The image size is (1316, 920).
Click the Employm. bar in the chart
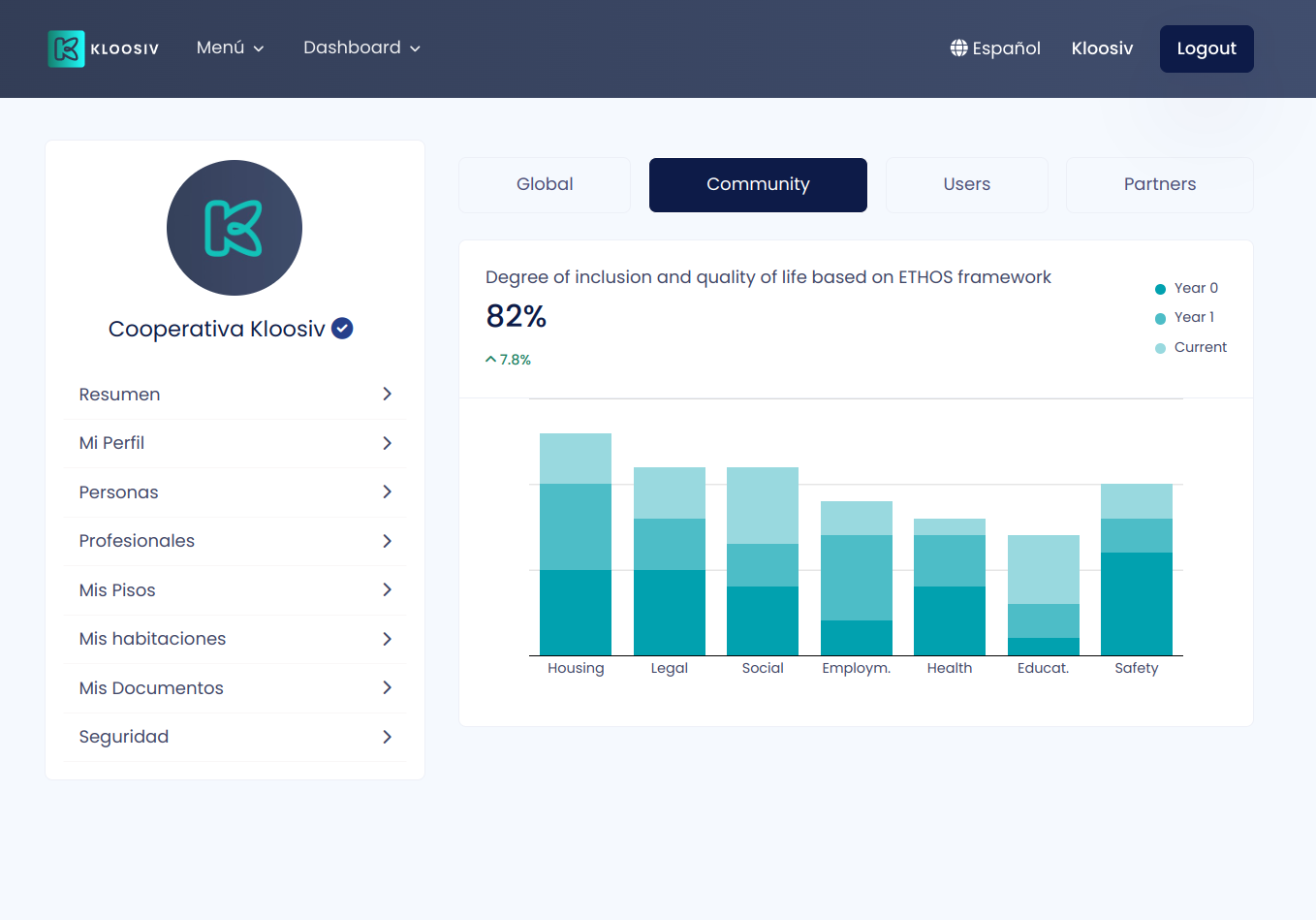click(857, 578)
